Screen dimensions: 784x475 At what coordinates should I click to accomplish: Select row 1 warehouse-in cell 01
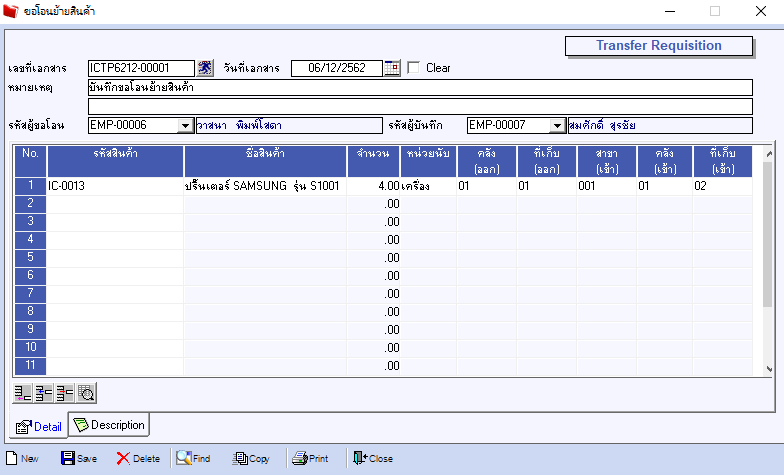tap(664, 186)
